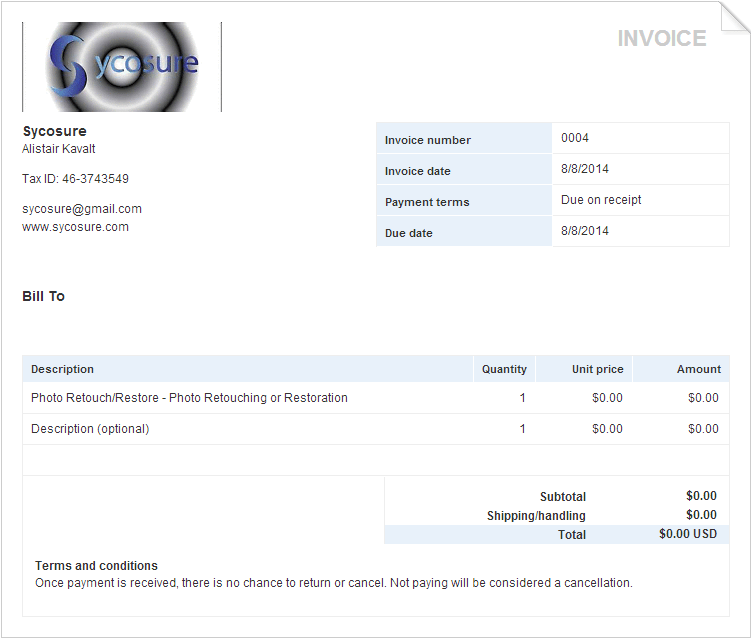753x641 pixels.
Task: Select the Due on receipt value
Action: pos(601,200)
